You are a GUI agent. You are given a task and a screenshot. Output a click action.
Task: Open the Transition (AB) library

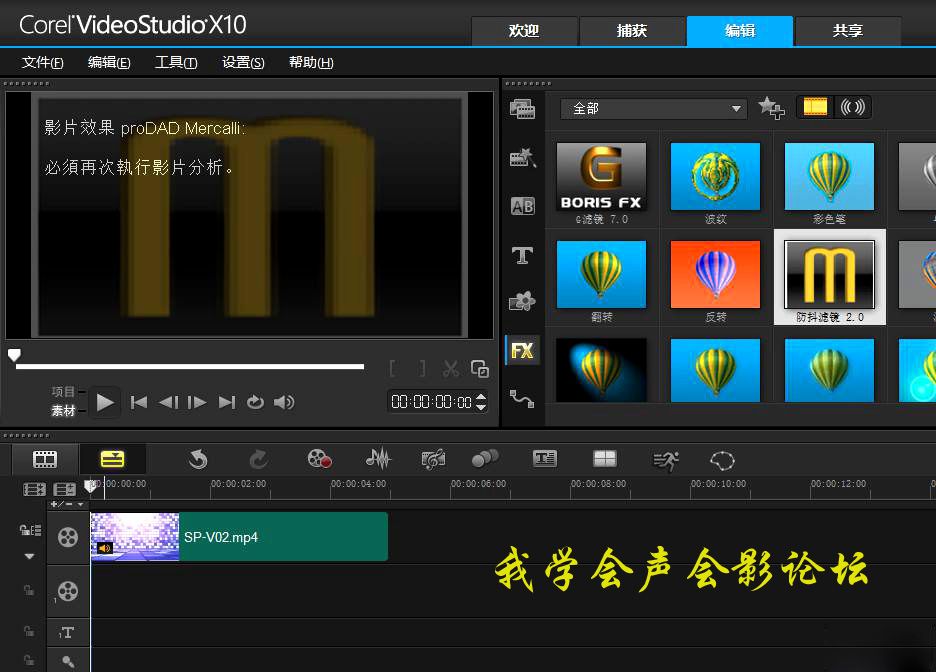click(522, 206)
